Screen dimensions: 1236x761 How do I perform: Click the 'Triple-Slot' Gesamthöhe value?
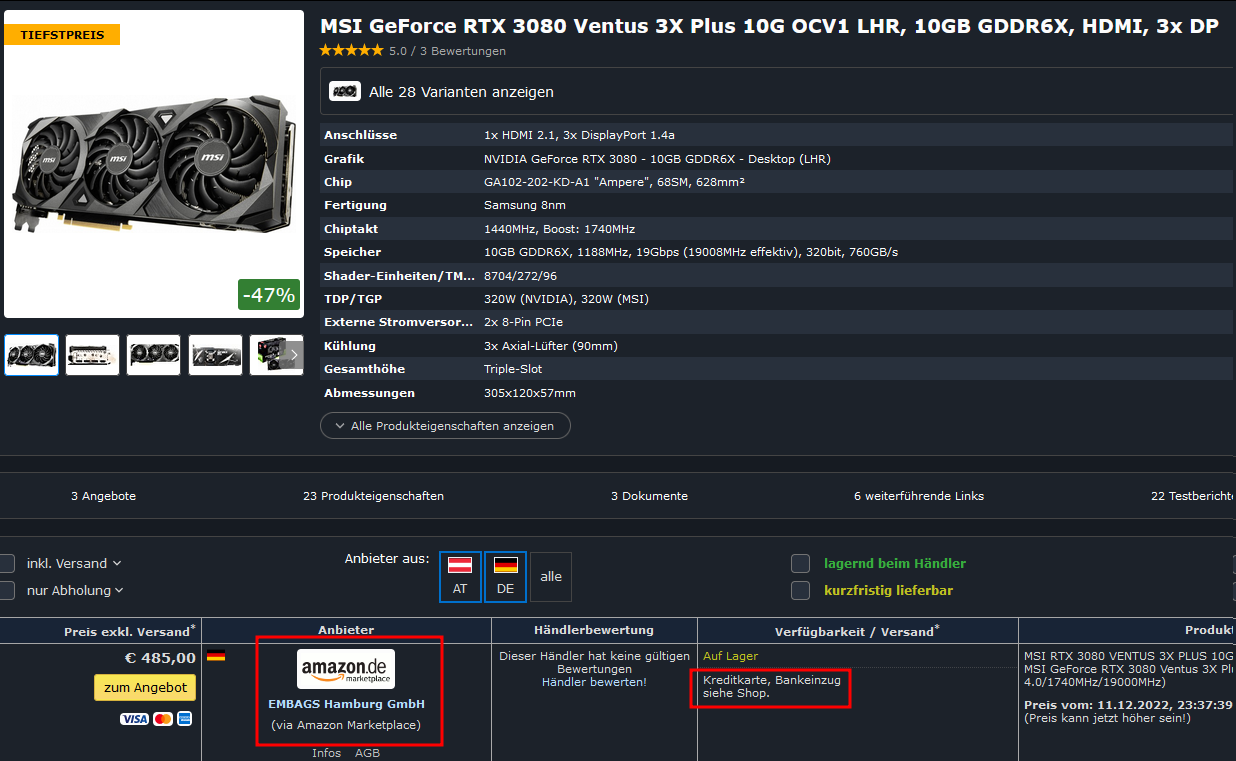pyautogui.click(x=513, y=369)
